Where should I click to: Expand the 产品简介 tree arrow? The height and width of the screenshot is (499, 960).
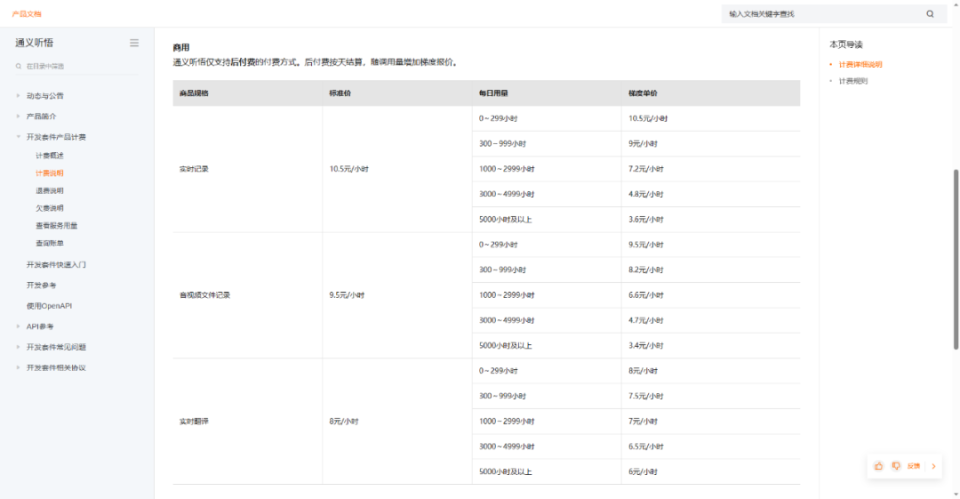[18, 116]
